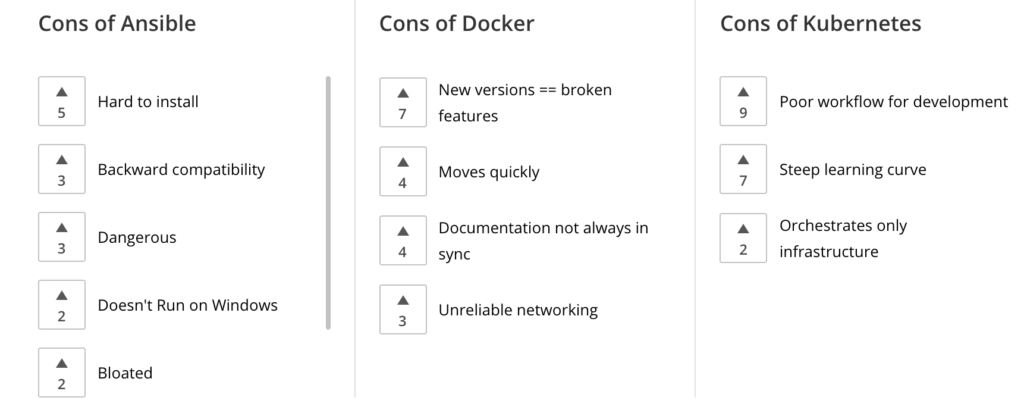Upvote the 'Dangerous' con of Ansible

pyautogui.click(x=62, y=237)
